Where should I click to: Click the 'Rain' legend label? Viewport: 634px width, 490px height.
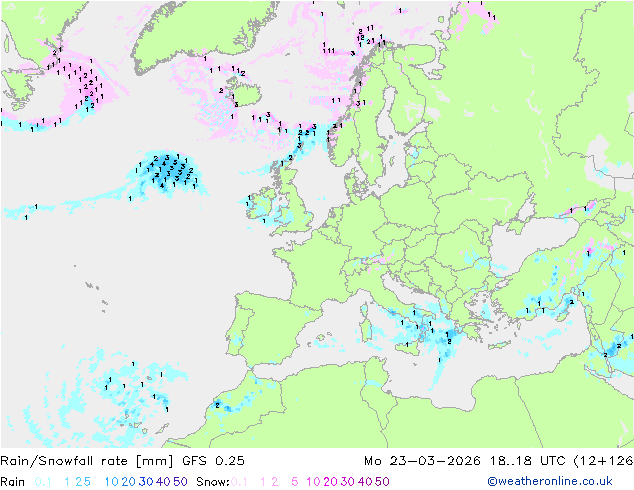coord(13,482)
